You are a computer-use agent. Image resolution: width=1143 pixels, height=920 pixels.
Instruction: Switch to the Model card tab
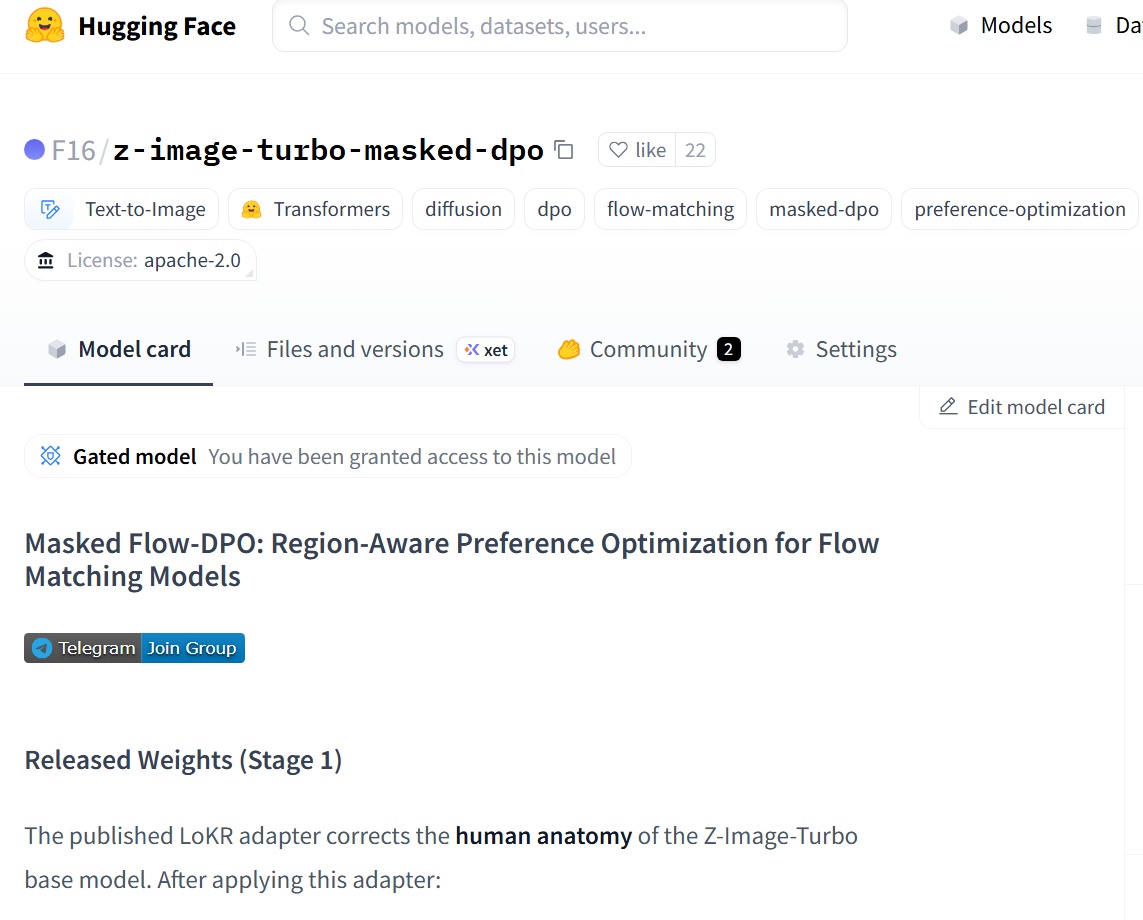[x=118, y=349]
